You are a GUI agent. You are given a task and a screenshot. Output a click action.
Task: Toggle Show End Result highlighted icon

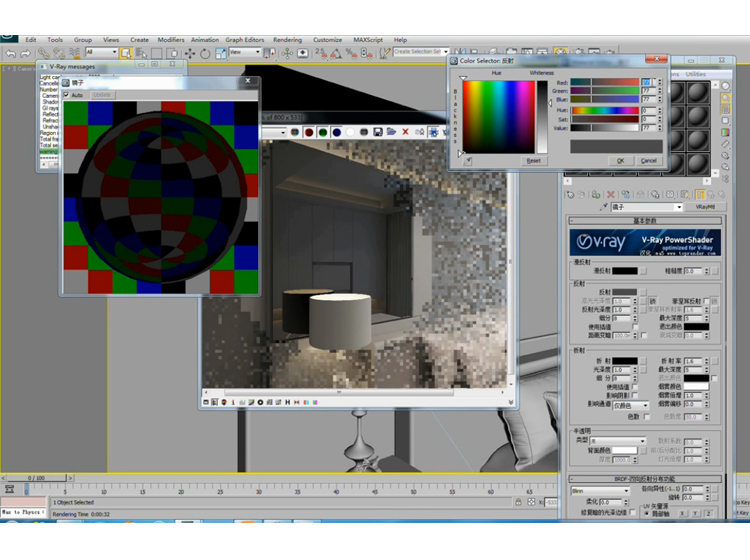pyautogui.click(x=700, y=195)
